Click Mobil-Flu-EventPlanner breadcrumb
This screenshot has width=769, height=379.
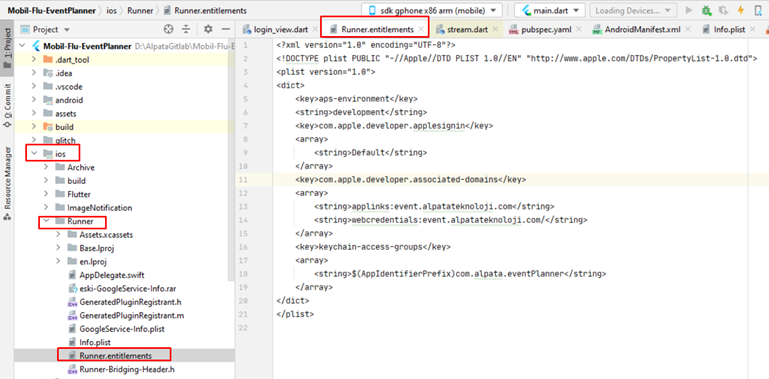(51, 10)
